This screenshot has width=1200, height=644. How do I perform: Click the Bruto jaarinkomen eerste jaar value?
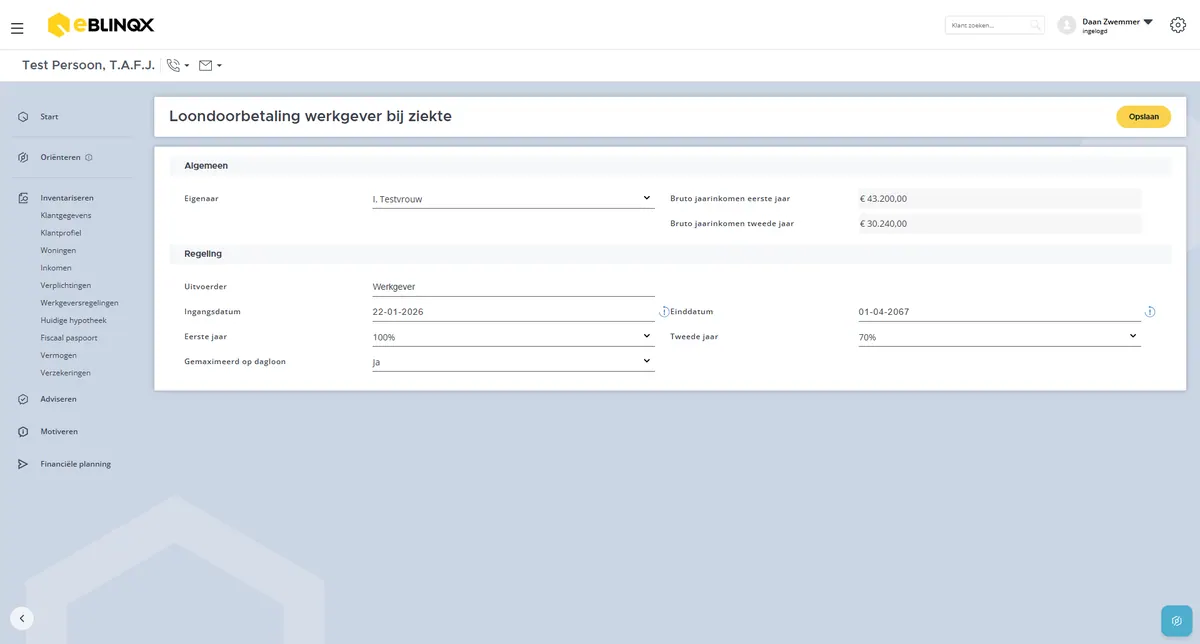pos(999,199)
